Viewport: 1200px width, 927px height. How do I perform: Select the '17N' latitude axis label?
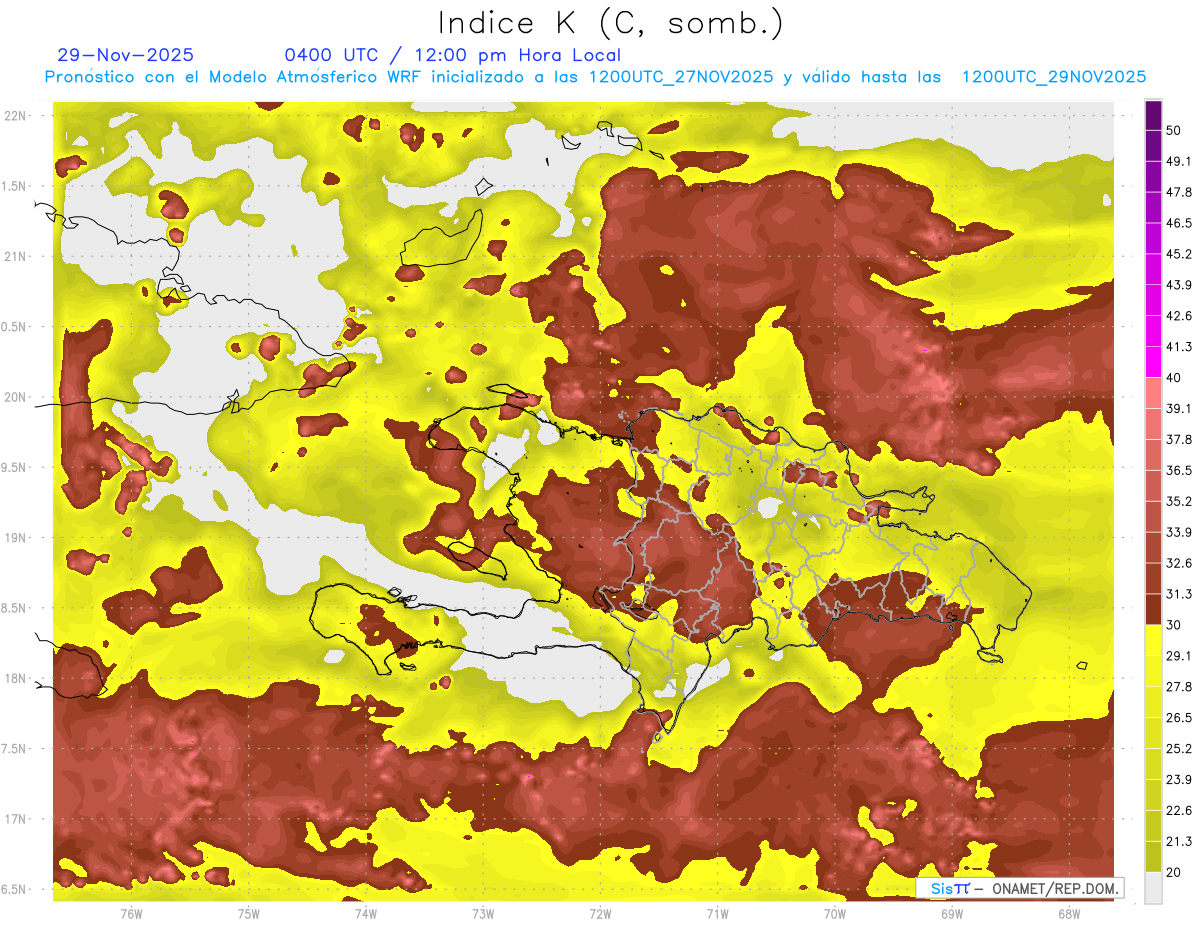pos(15,820)
